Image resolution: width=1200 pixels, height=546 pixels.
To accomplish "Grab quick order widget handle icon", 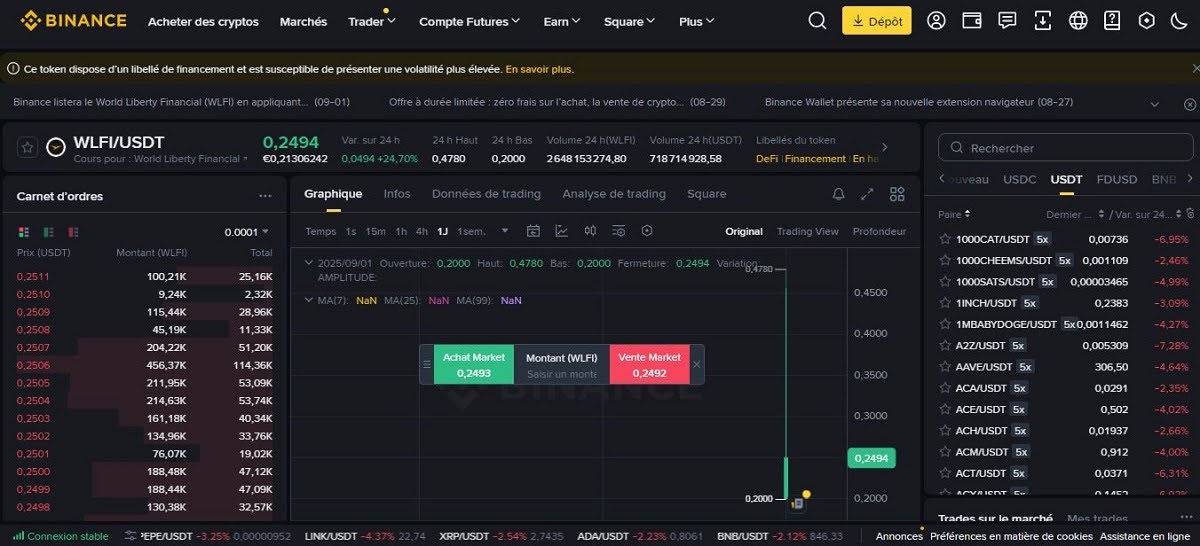I will pos(427,365).
